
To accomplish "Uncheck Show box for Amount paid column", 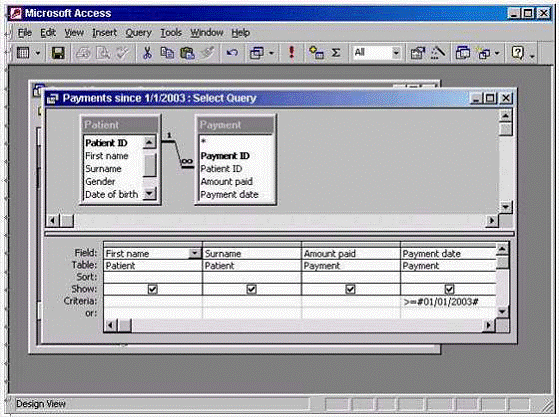I will point(350,289).
